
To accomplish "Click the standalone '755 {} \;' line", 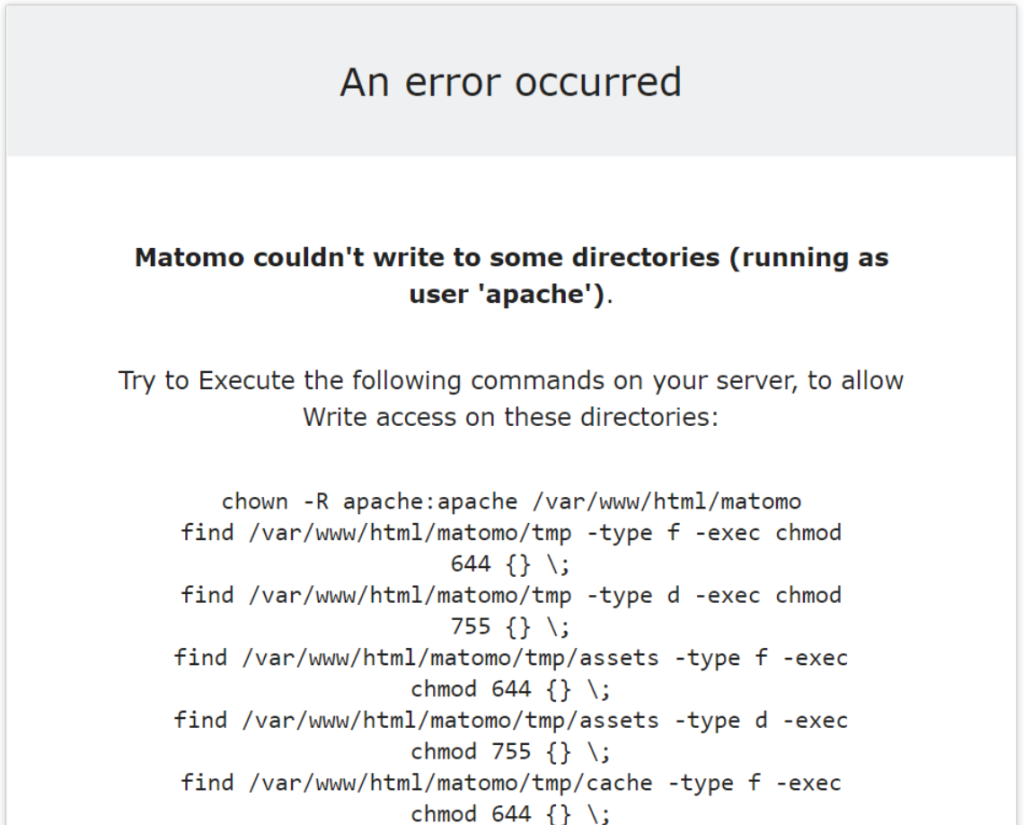I will 511,627.
